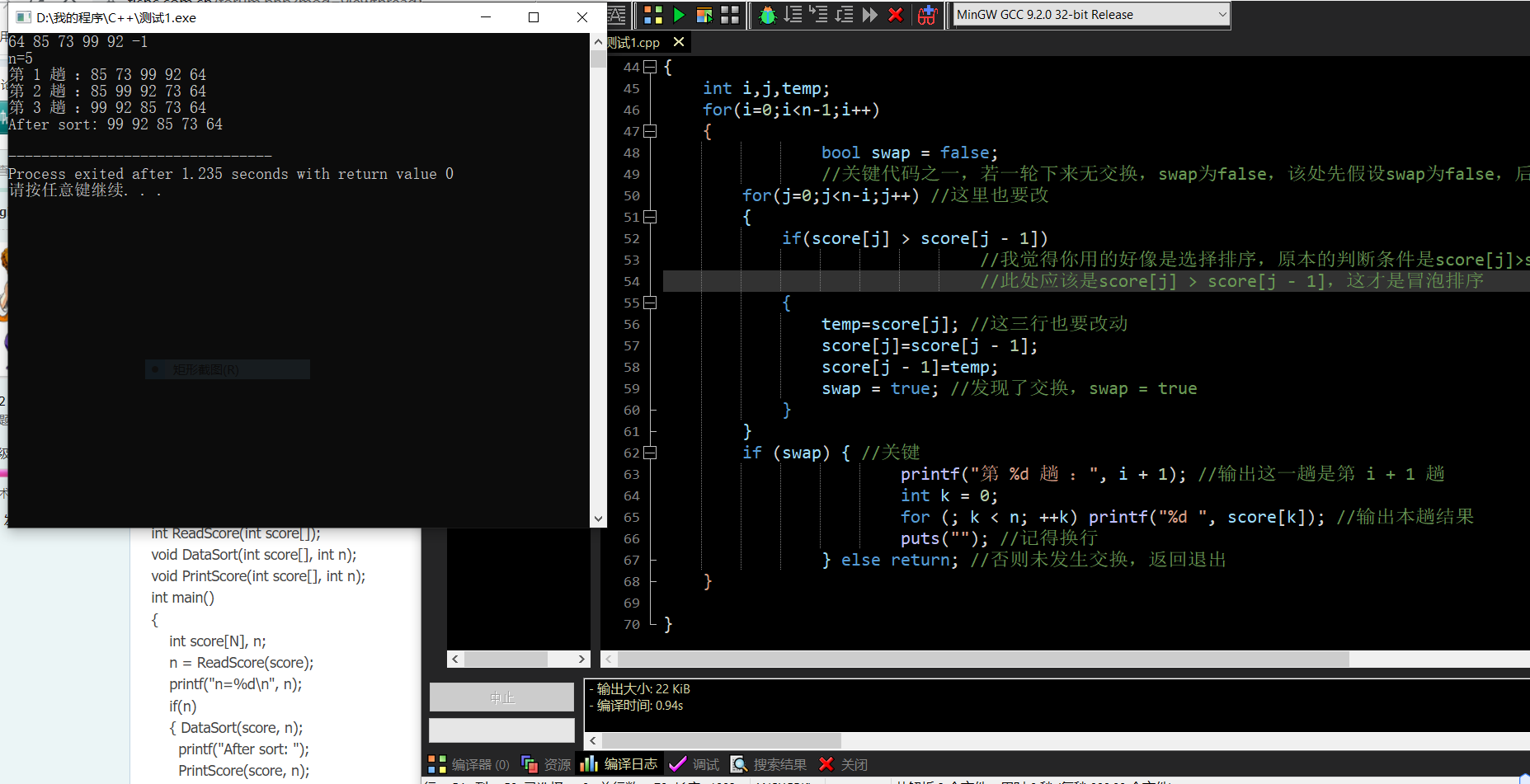Click the left panel scrollbar left arrow

click(455, 659)
